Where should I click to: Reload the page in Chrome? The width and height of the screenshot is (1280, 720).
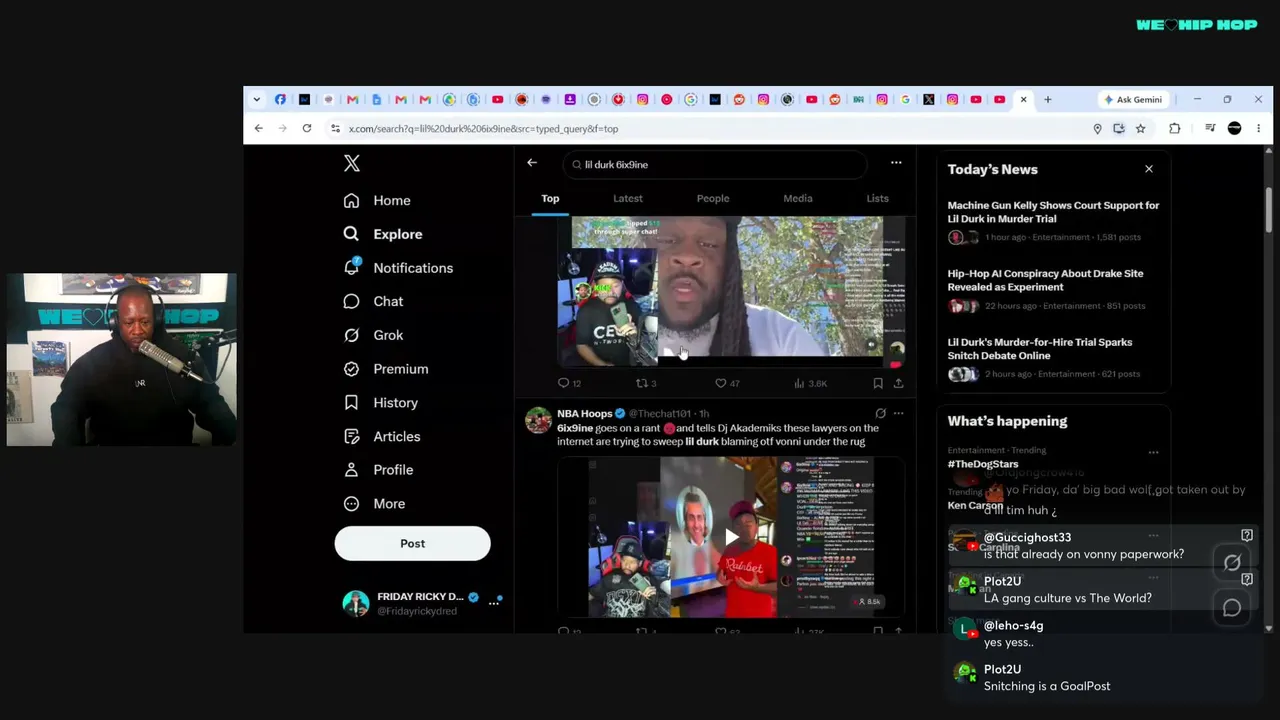pos(307,128)
